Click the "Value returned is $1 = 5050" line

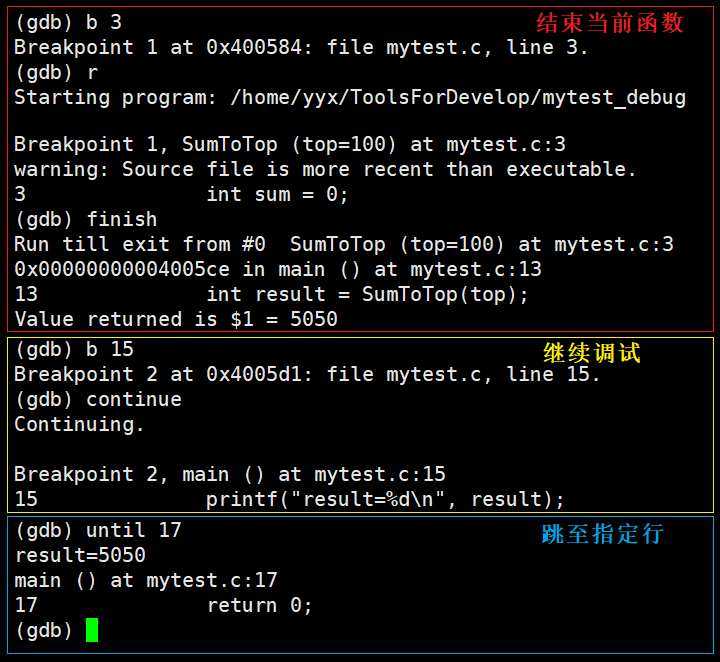coord(176,319)
